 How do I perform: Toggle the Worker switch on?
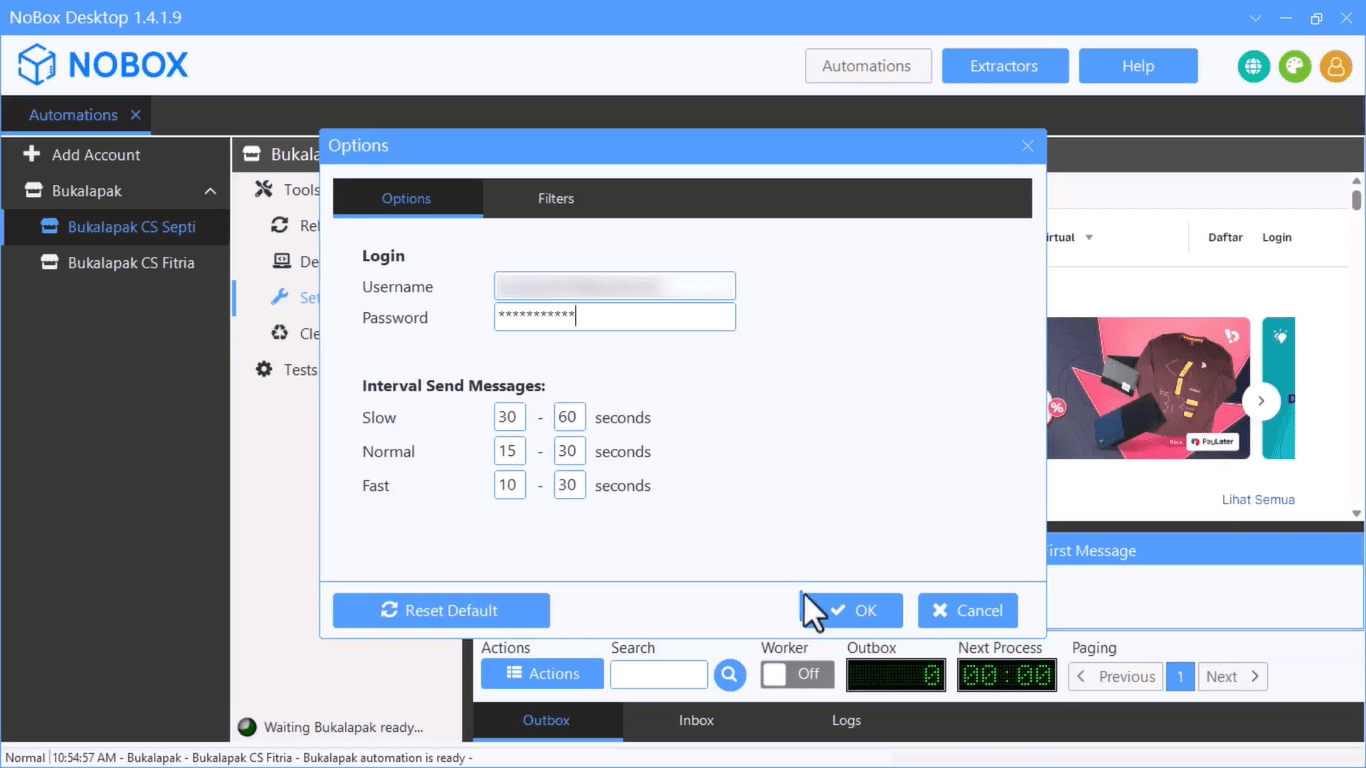point(796,675)
